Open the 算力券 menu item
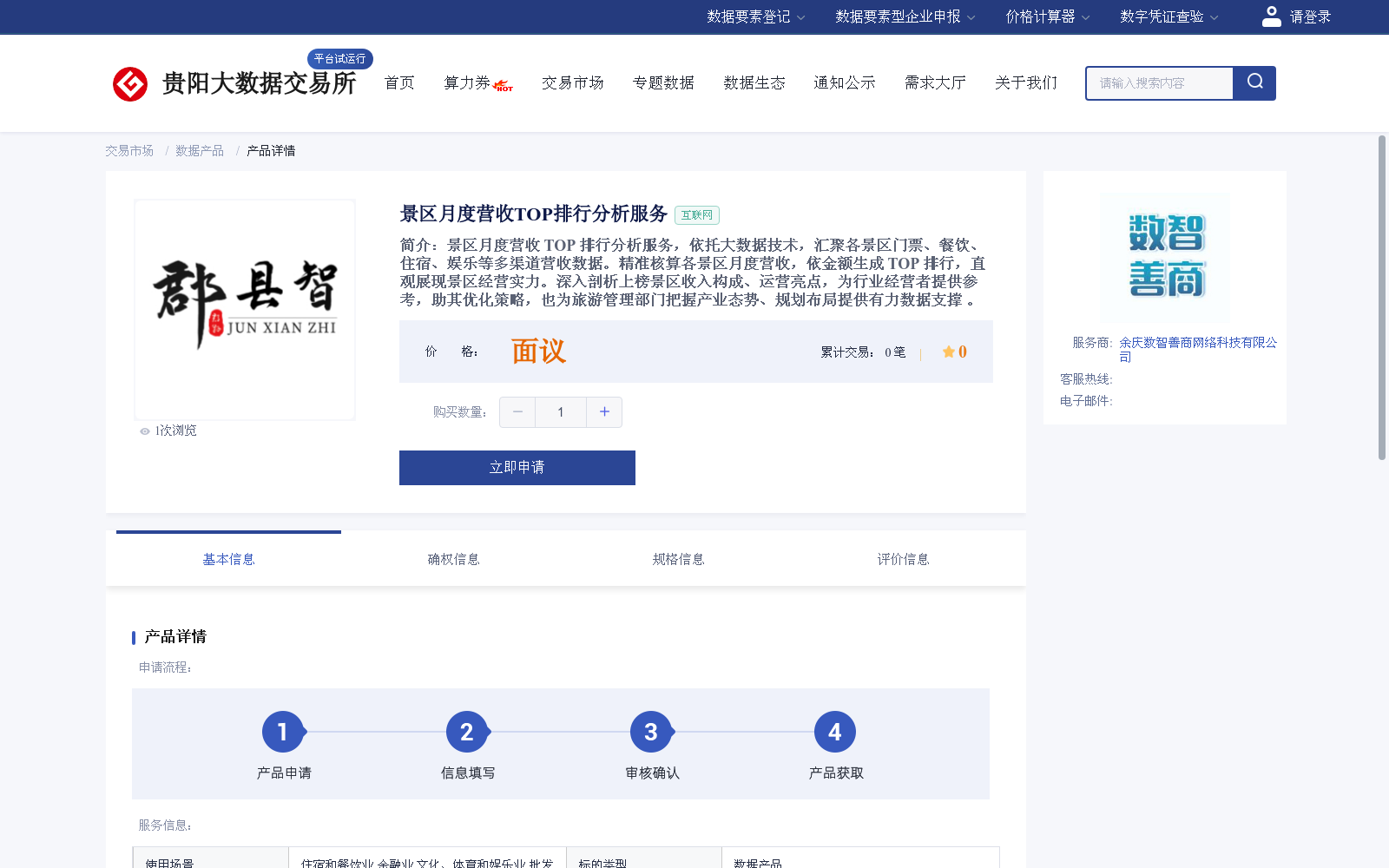The image size is (1389, 868). coord(467,82)
